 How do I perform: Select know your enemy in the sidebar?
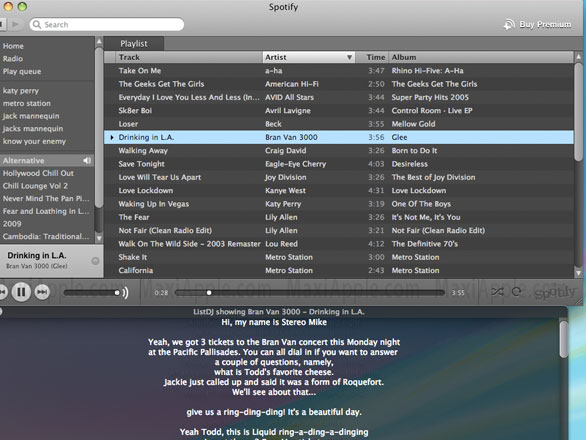click(x=34, y=141)
